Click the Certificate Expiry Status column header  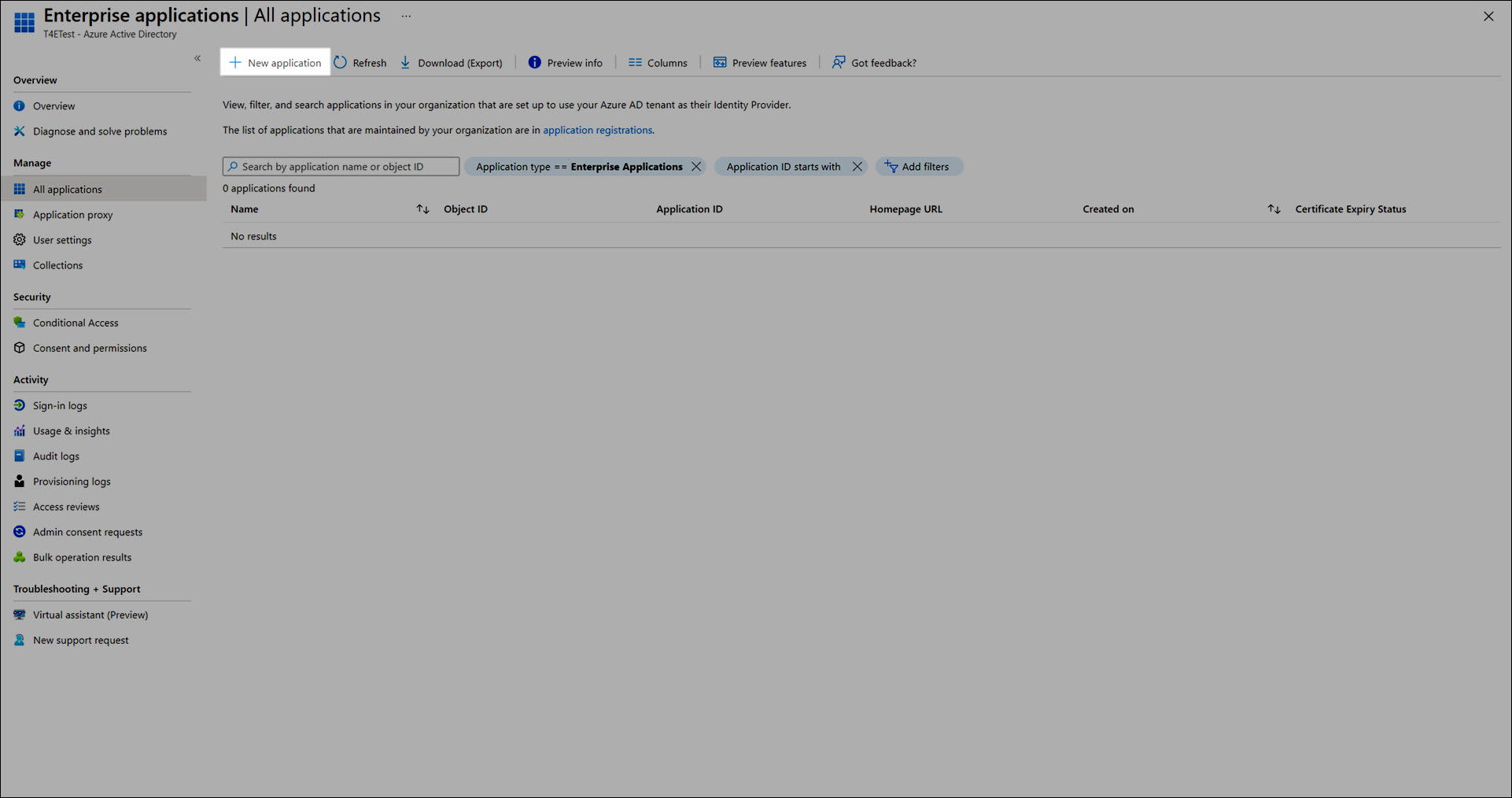click(1351, 209)
